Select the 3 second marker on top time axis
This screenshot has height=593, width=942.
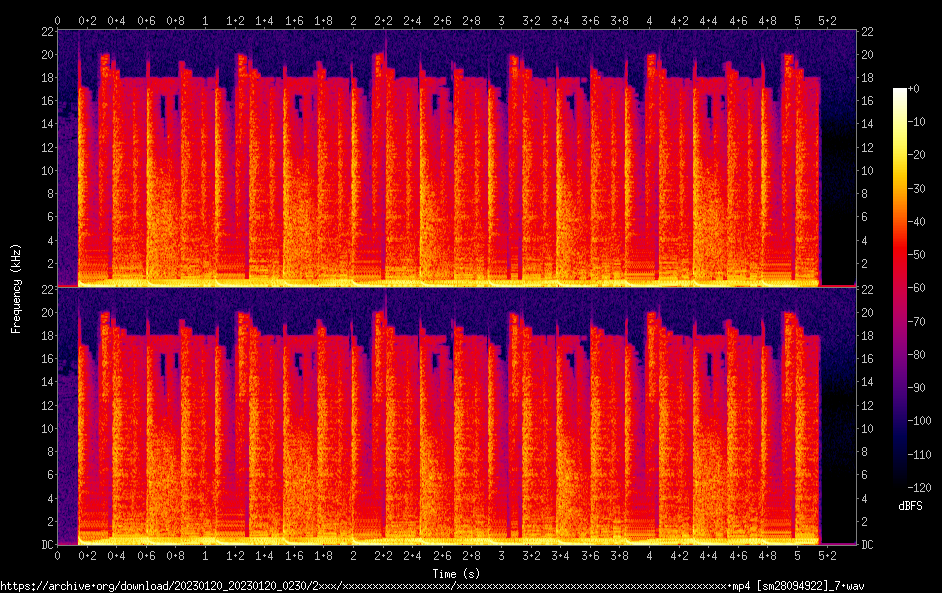[x=501, y=20]
